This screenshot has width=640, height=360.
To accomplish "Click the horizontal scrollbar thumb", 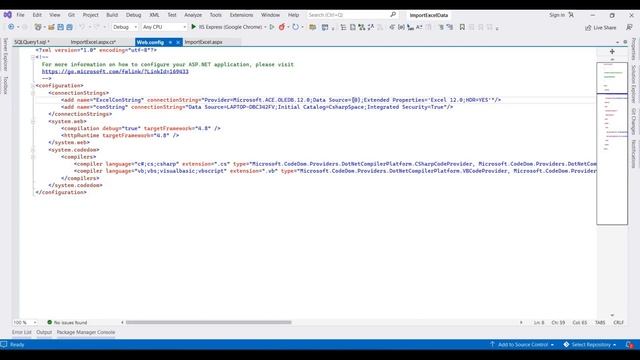I will point(209,322).
